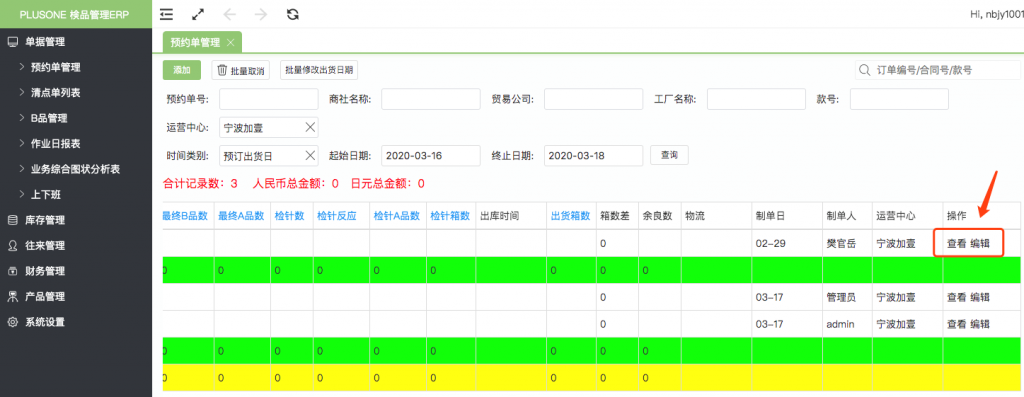1024x397 pixels.
Task: Expand the 业务综合图状分析表 sidebar chevron
Action: point(22,169)
